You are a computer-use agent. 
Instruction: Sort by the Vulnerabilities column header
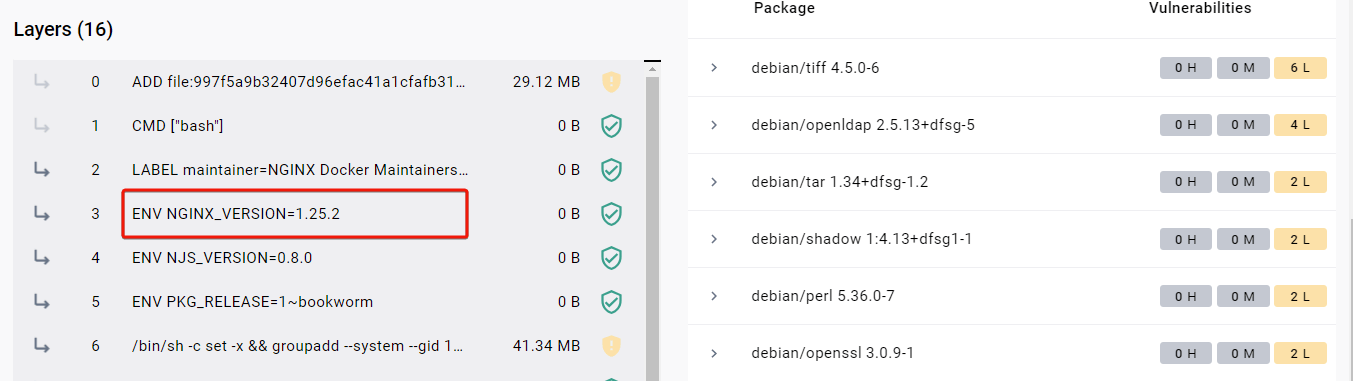(x=1200, y=8)
